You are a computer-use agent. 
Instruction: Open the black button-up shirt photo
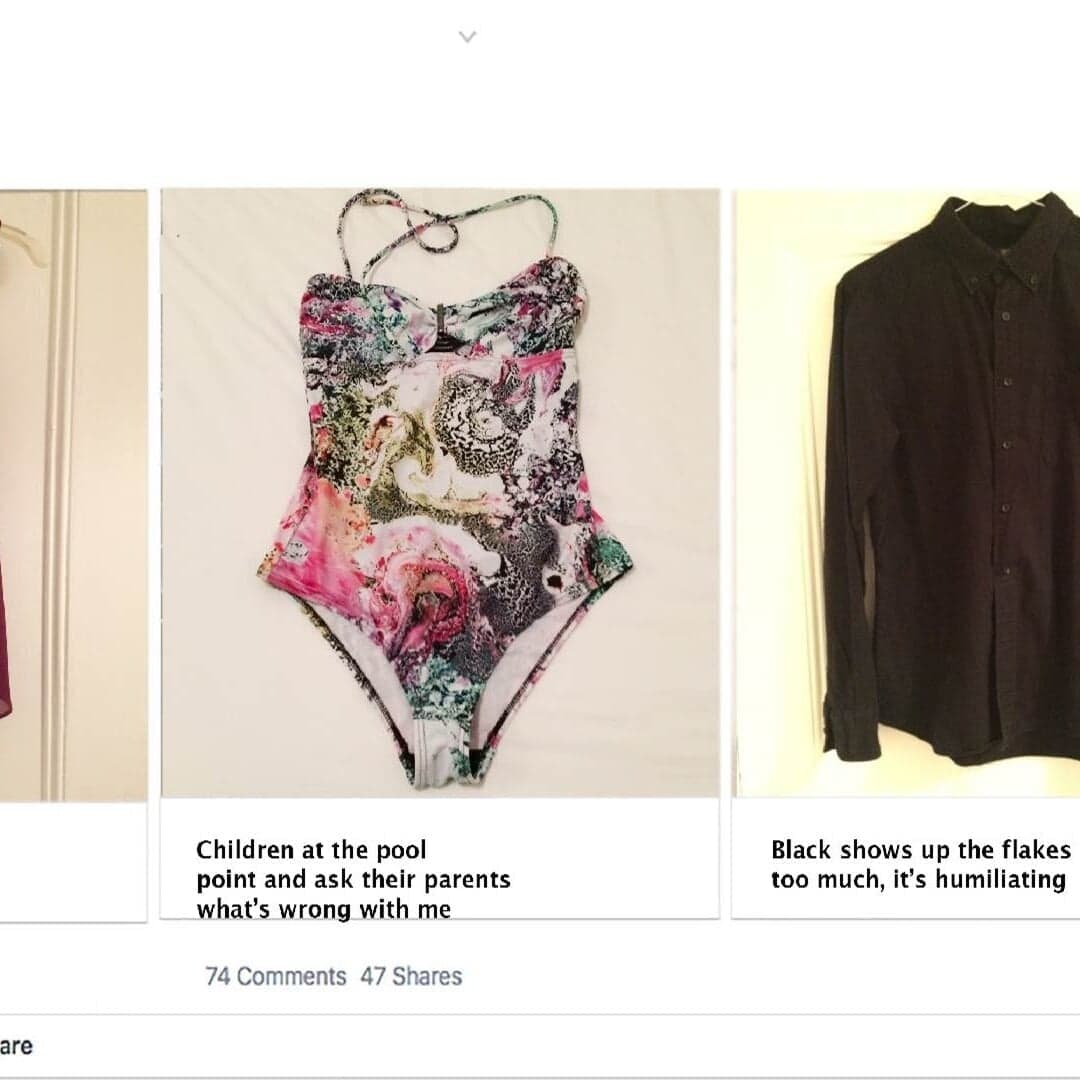(x=906, y=493)
